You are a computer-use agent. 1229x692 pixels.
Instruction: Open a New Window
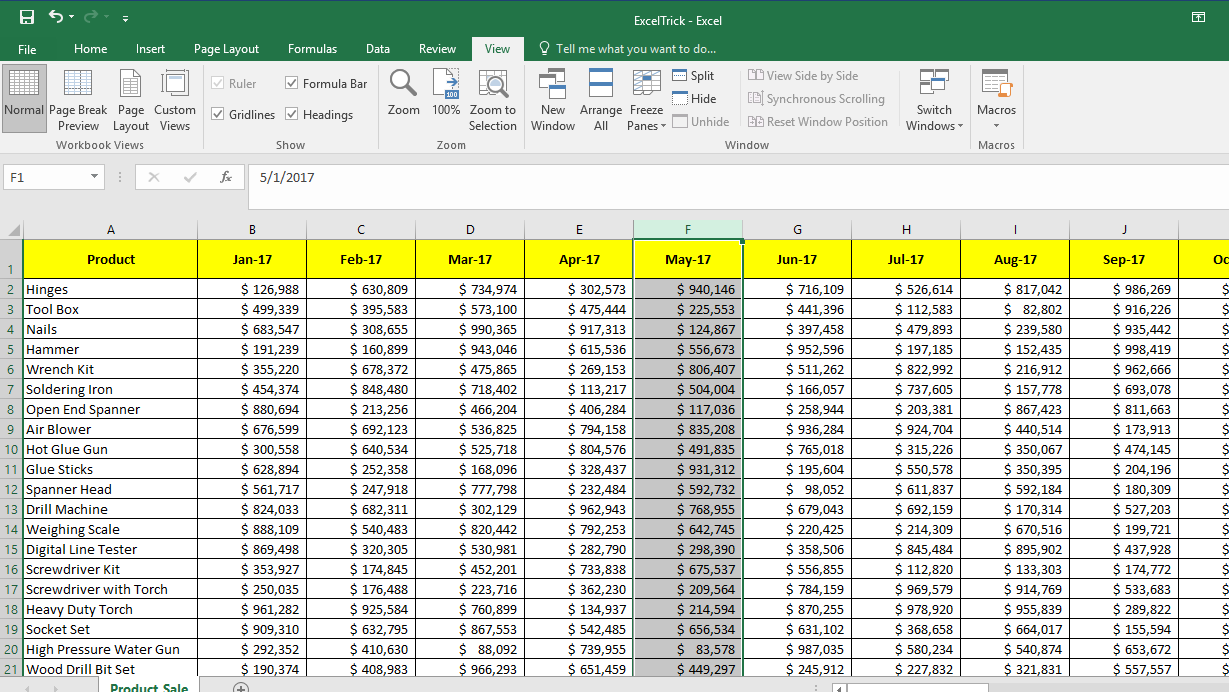pyautogui.click(x=553, y=99)
